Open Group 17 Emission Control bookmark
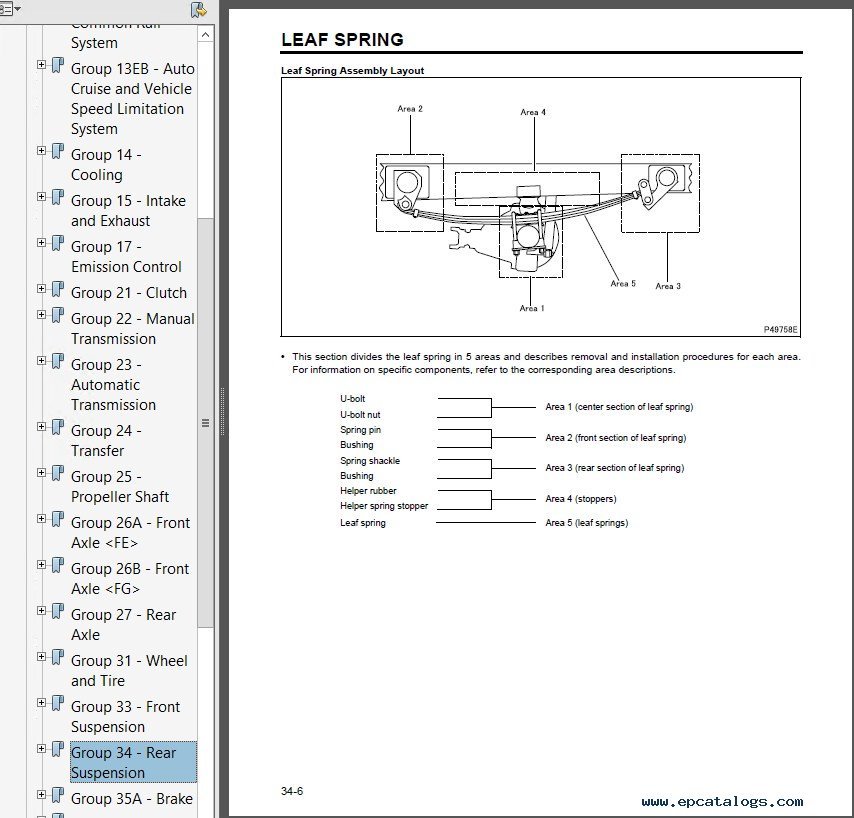The height and width of the screenshot is (818, 854). 126,257
